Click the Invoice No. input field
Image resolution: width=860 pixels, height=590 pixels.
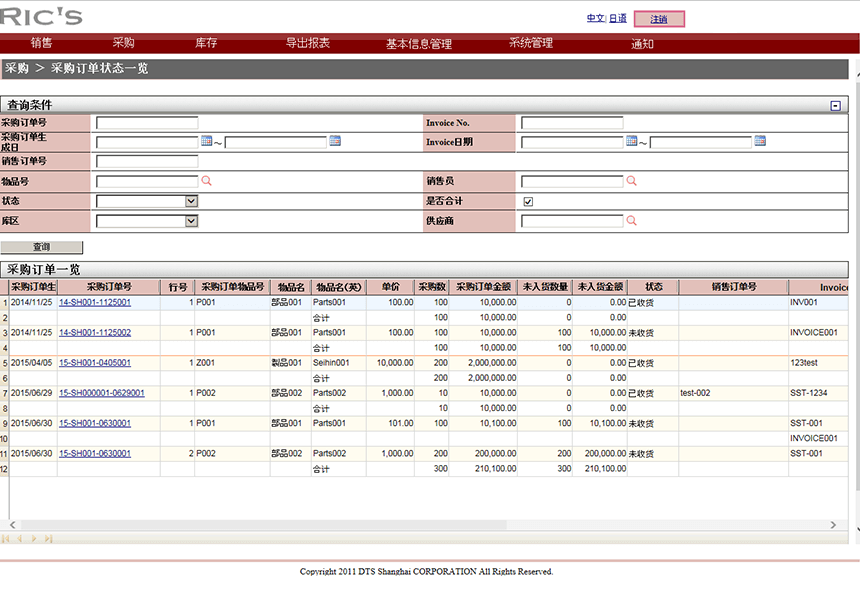(x=571, y=123)
